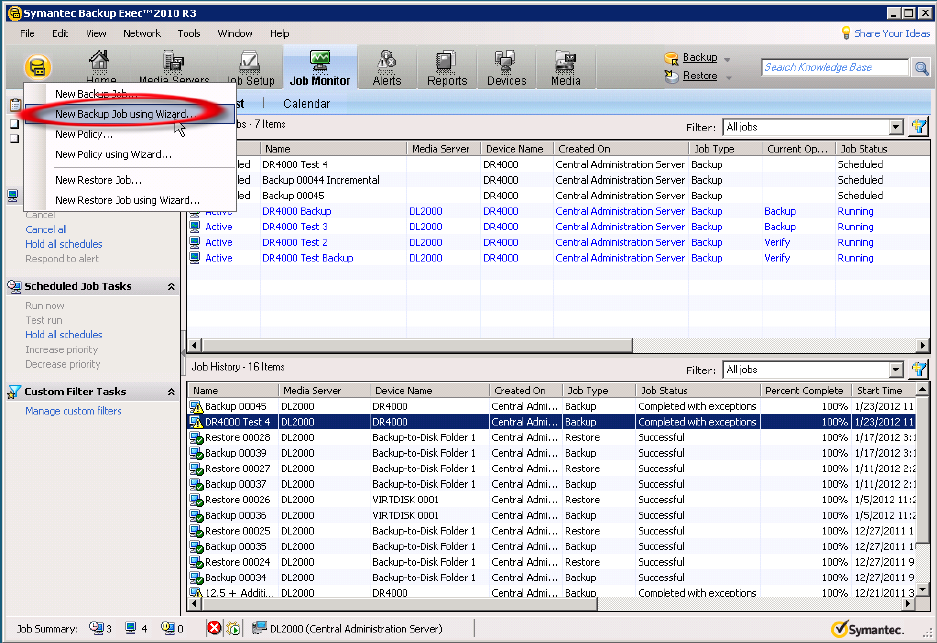Choose New Backup Job using Wizard
The height and width of the screenshot is (643, 937).
[x=124, y=114]
